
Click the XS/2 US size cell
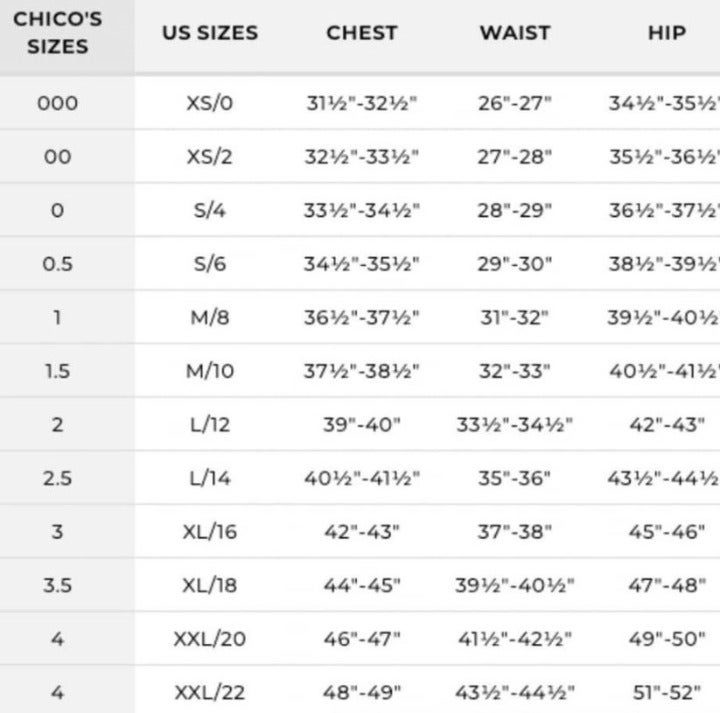209,157
